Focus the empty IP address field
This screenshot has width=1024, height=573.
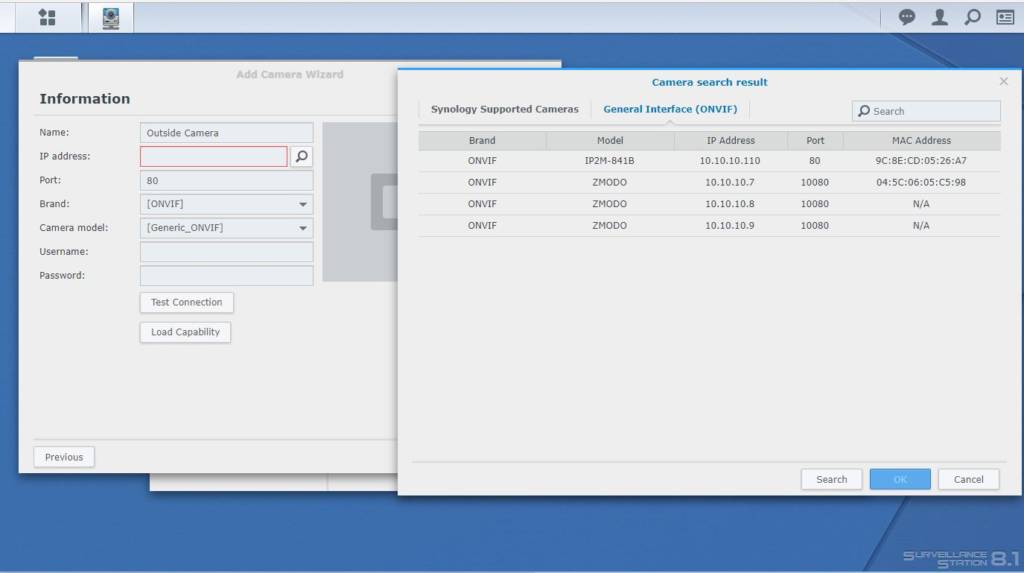coord(214,156)
